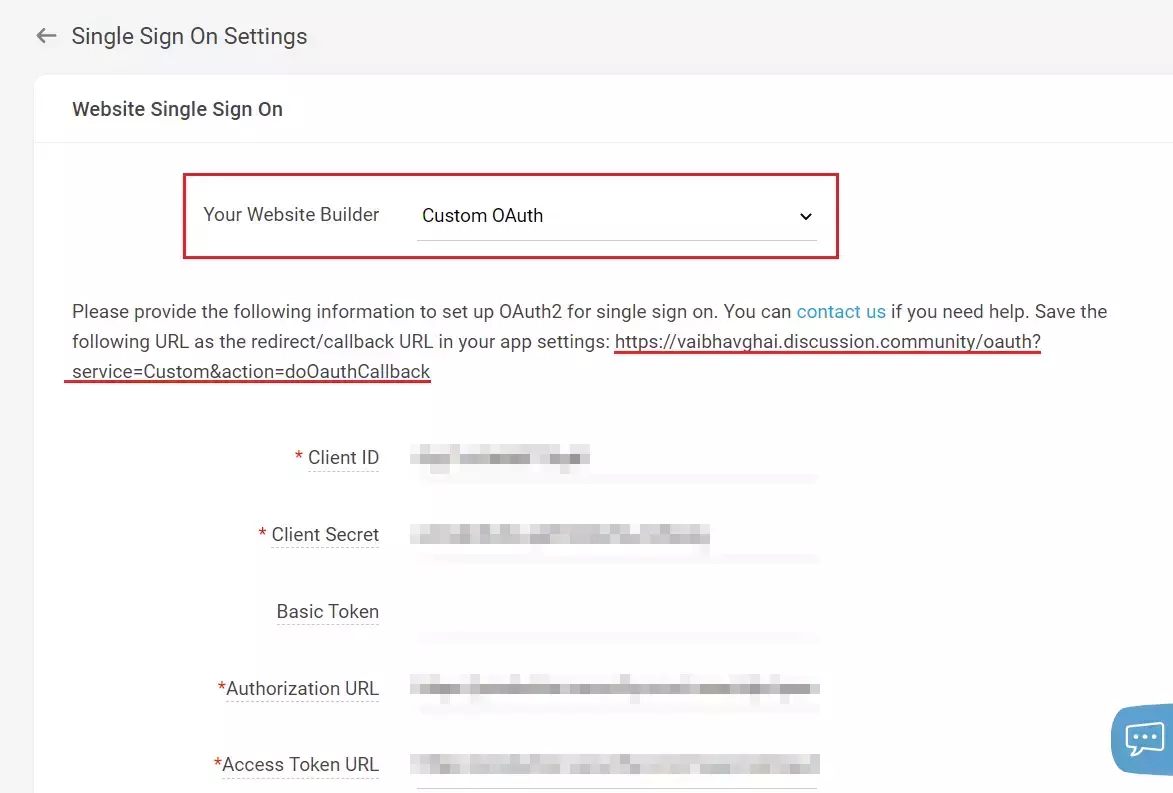Viewport: 1173px width, 793px height.
Task: Open the live chat support widget
Action: 1142,739
